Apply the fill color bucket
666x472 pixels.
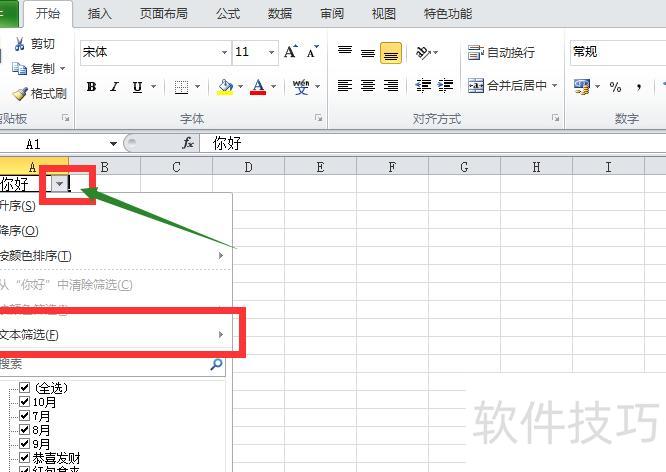[225, 87]
